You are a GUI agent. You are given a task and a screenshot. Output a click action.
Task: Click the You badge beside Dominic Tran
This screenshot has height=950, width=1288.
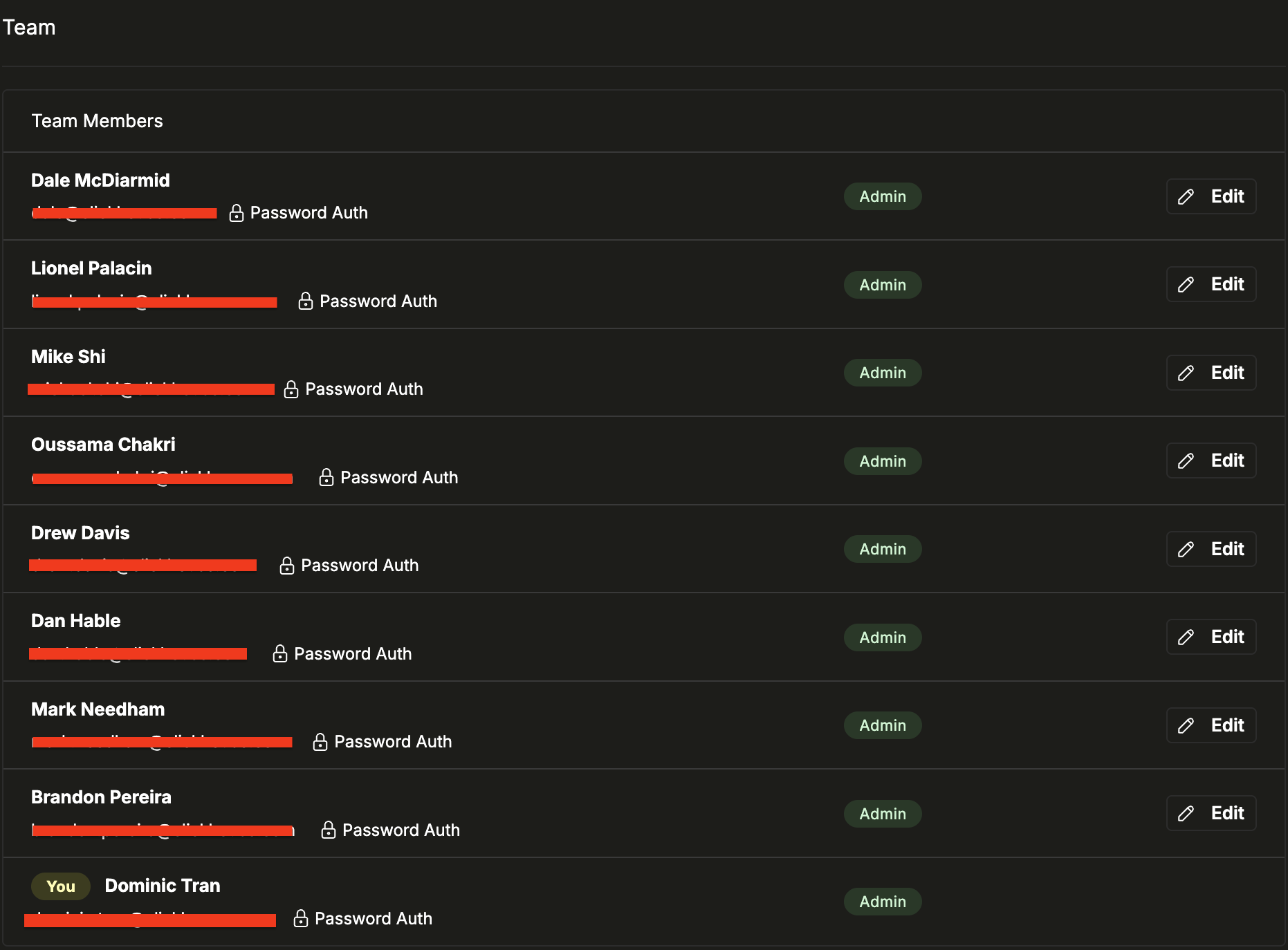(61, 886)
